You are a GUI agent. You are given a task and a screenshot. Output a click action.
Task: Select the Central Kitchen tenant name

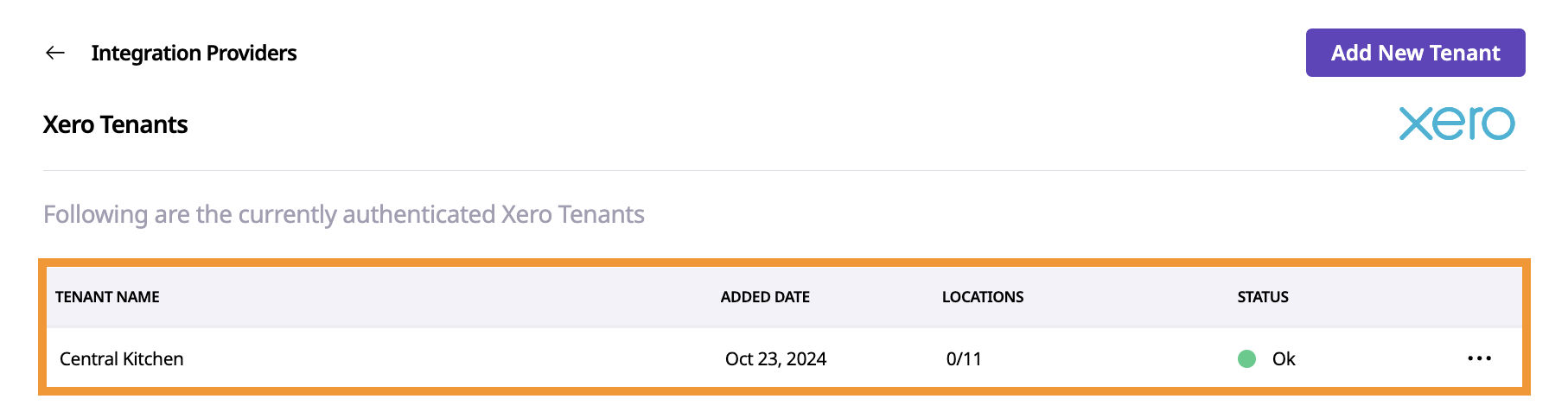pos(122,358)
